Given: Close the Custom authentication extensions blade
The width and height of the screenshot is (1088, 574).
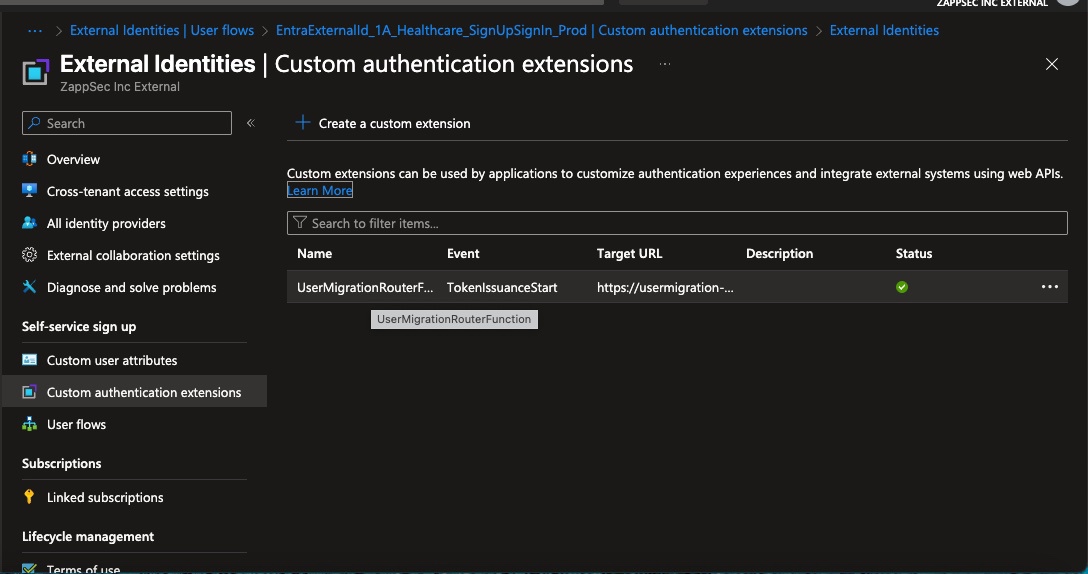Looking at the screenshot, I should (x=1051, y=64).
